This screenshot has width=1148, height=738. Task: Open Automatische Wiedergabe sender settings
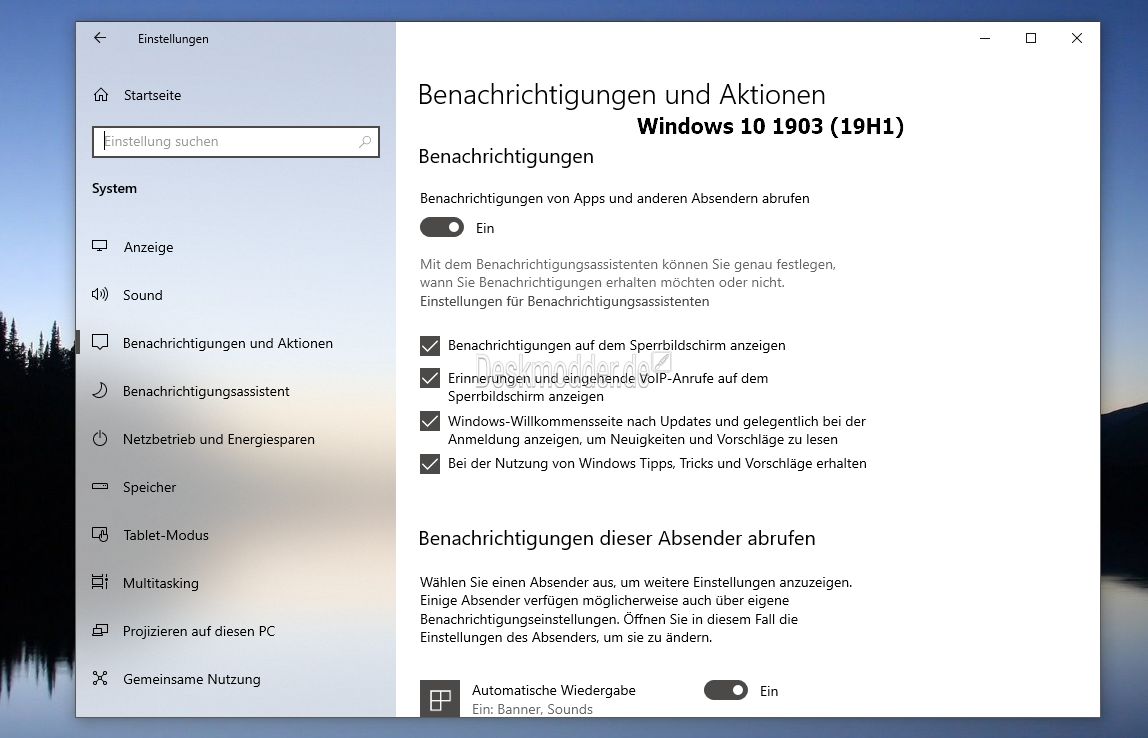pyautogui.click(x=553, y=698)
